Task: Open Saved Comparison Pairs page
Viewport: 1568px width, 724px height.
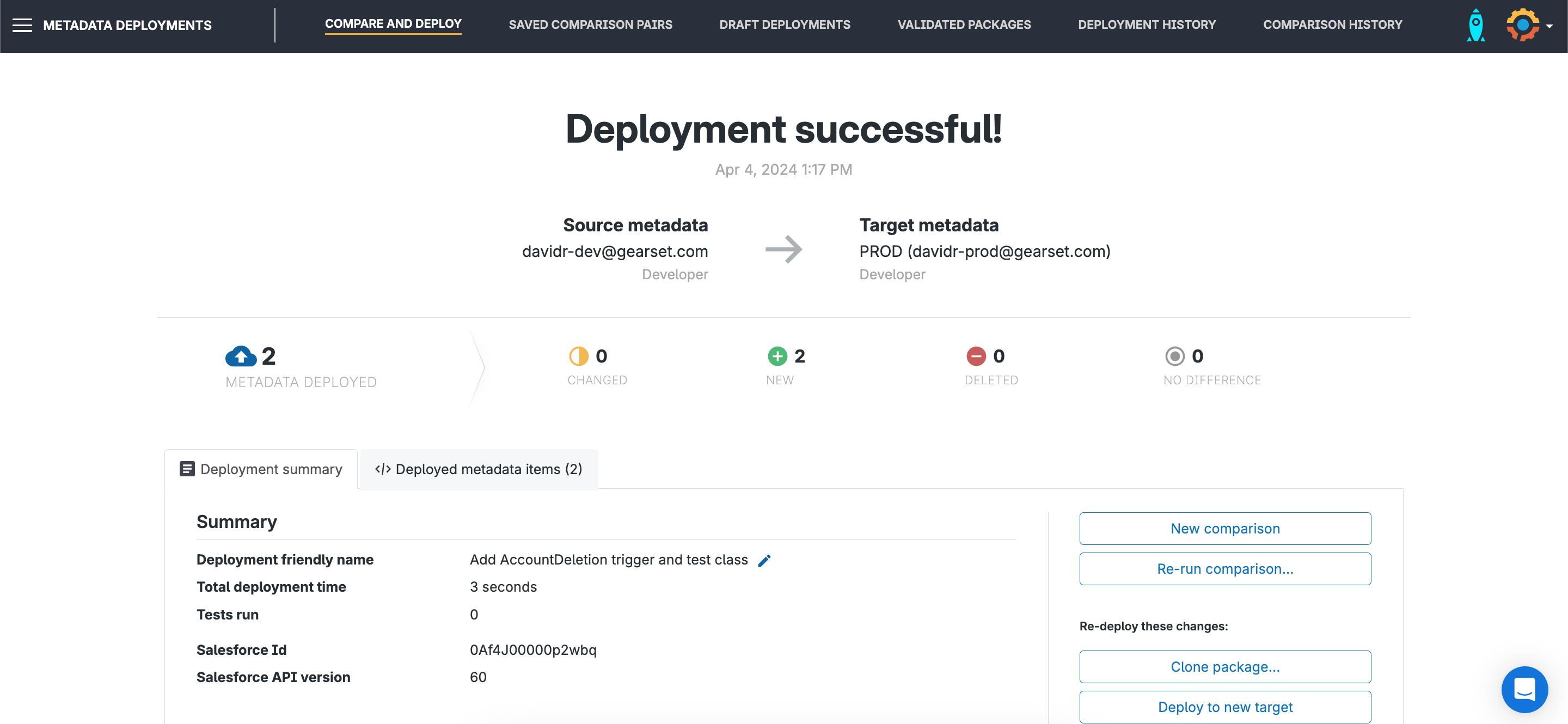Action: coord(590,25)
